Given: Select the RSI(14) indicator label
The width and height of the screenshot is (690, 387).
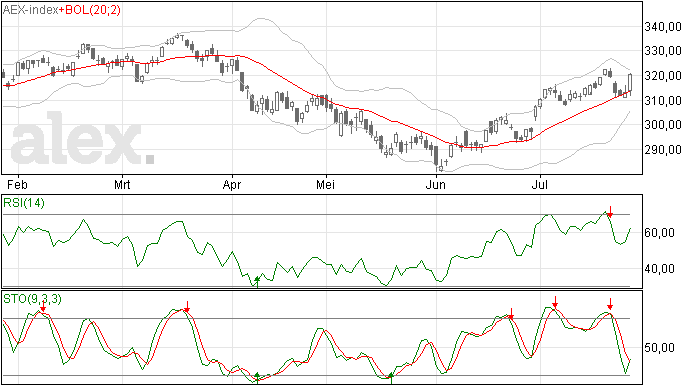Looking at the screenshot, I should [24, 203].
